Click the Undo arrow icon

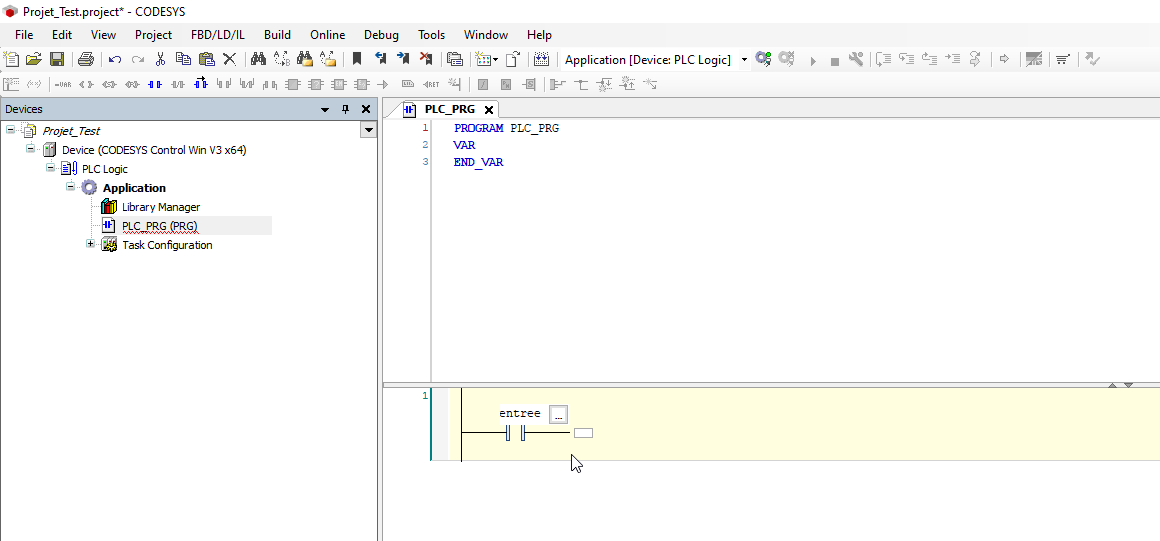click(115, 60)
